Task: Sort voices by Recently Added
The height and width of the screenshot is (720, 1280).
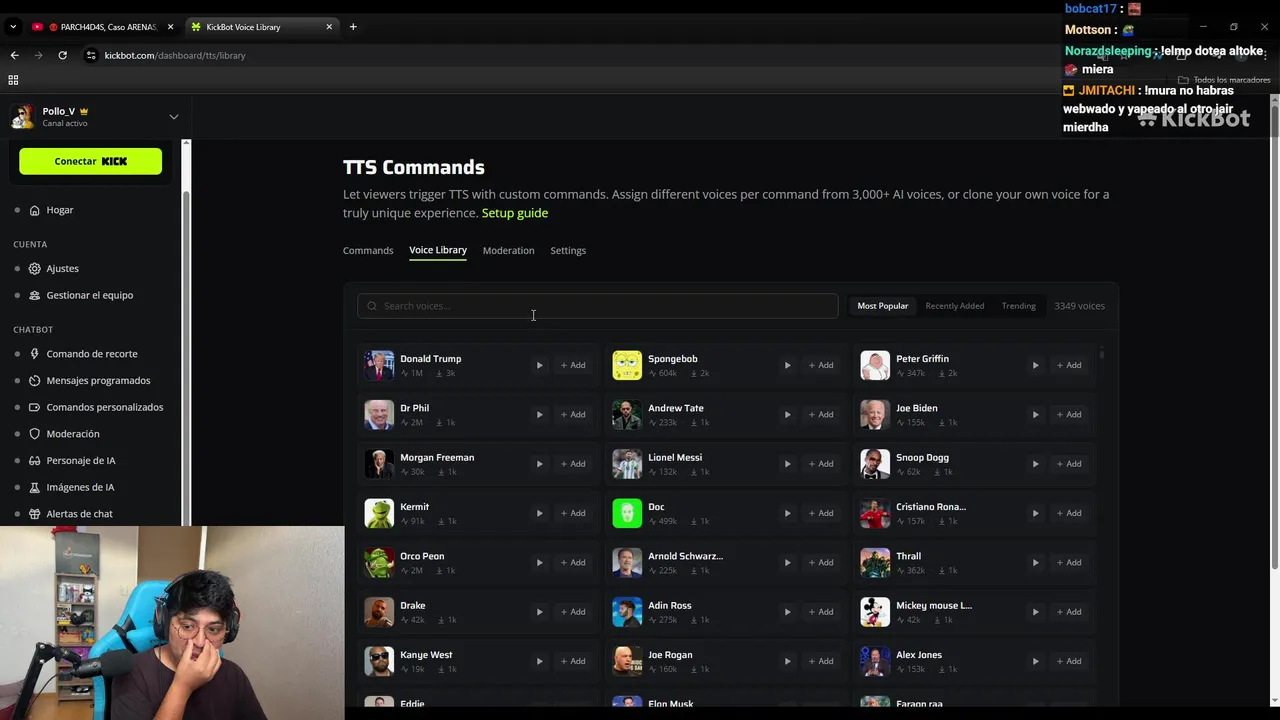Action: [x=954, y=306]
